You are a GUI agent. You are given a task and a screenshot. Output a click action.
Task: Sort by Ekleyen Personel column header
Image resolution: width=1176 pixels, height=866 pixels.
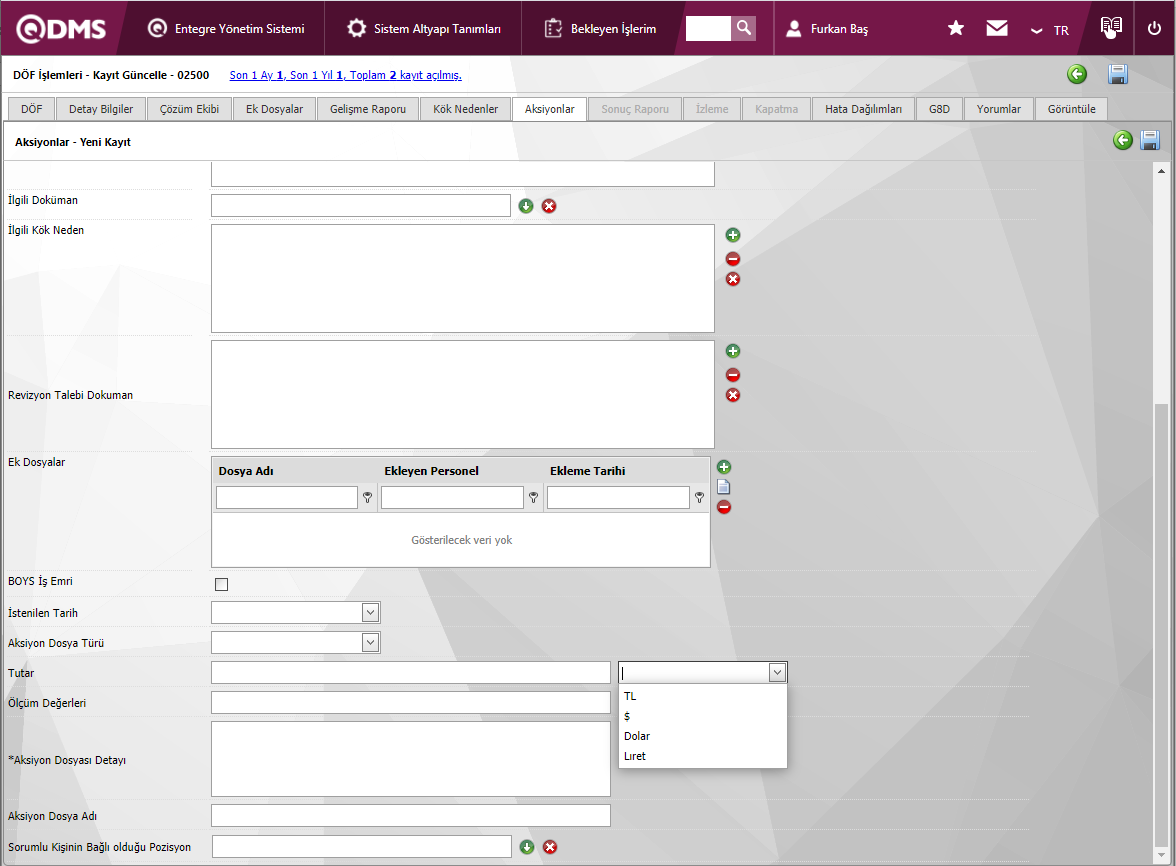point(431,471)
